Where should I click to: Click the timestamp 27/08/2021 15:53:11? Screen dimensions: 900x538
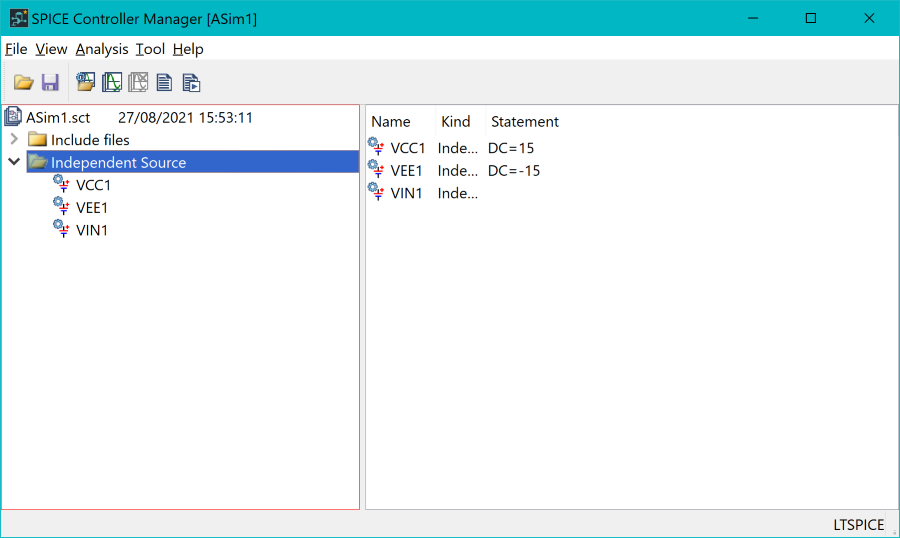coord(185,118)
